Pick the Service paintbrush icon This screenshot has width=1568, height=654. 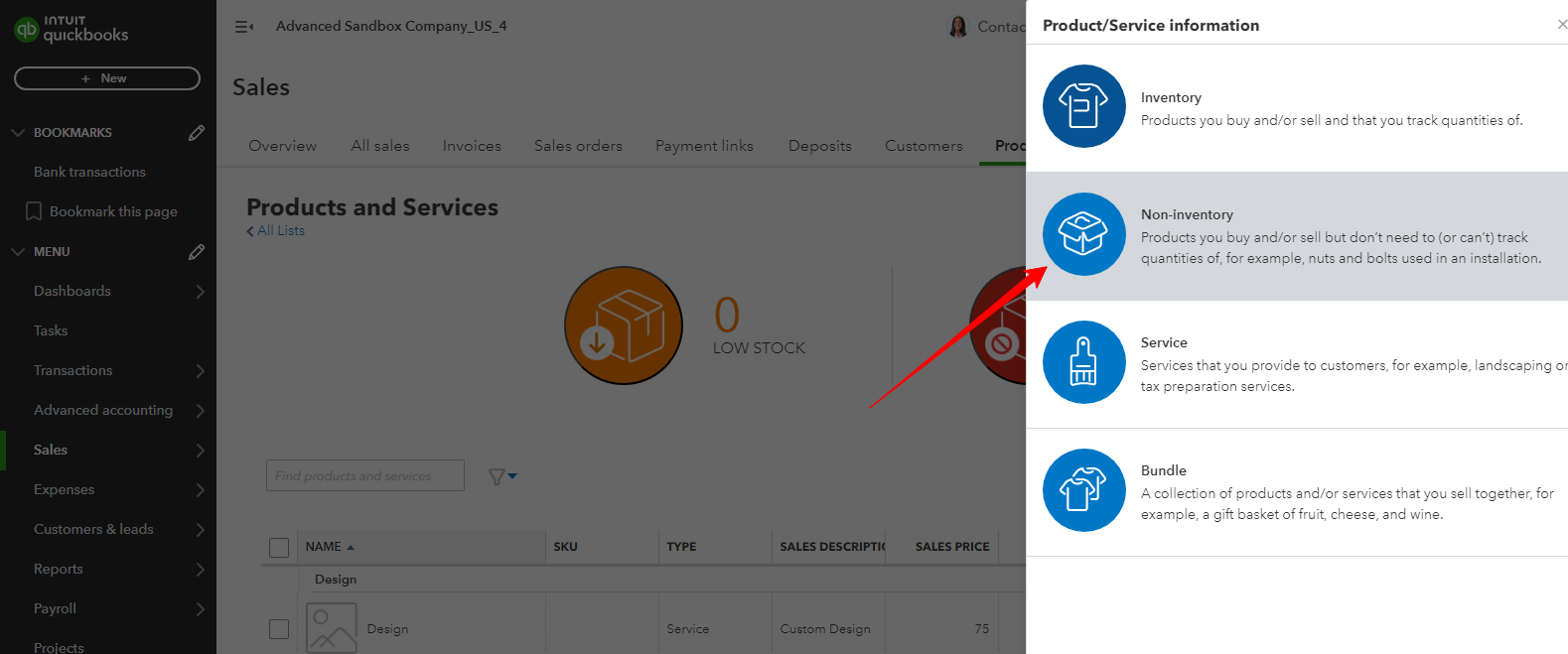1083,362
